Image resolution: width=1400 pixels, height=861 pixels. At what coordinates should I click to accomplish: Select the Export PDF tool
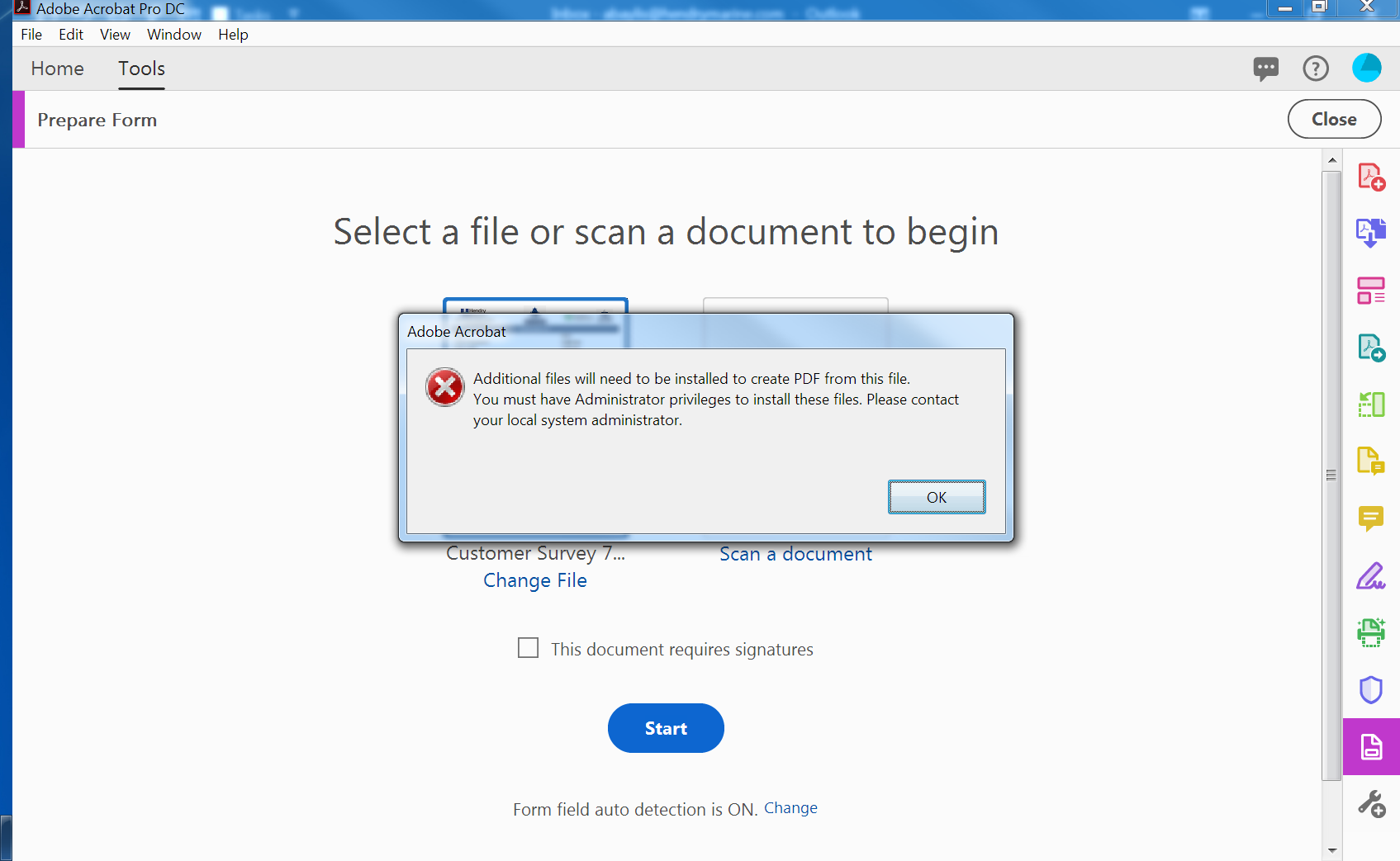pos(1370,348)
